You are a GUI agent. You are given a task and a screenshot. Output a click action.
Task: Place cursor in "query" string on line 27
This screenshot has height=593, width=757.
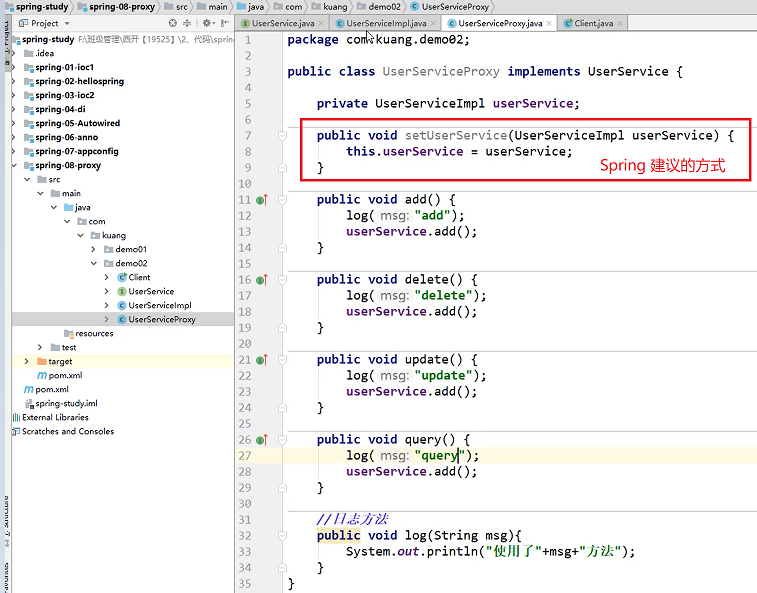click(x=438, y=455)
